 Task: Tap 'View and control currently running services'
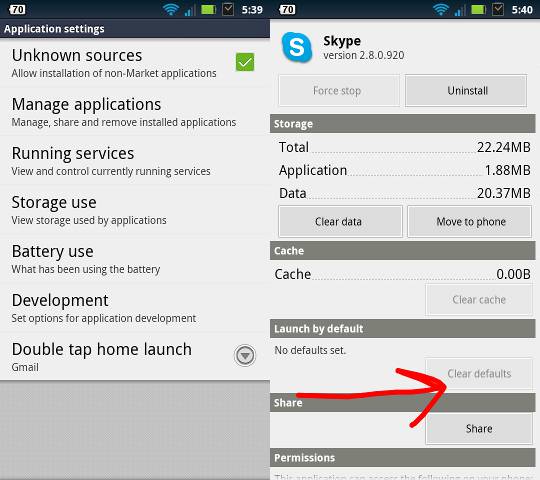pyautogui.click(x=111, y=171)
